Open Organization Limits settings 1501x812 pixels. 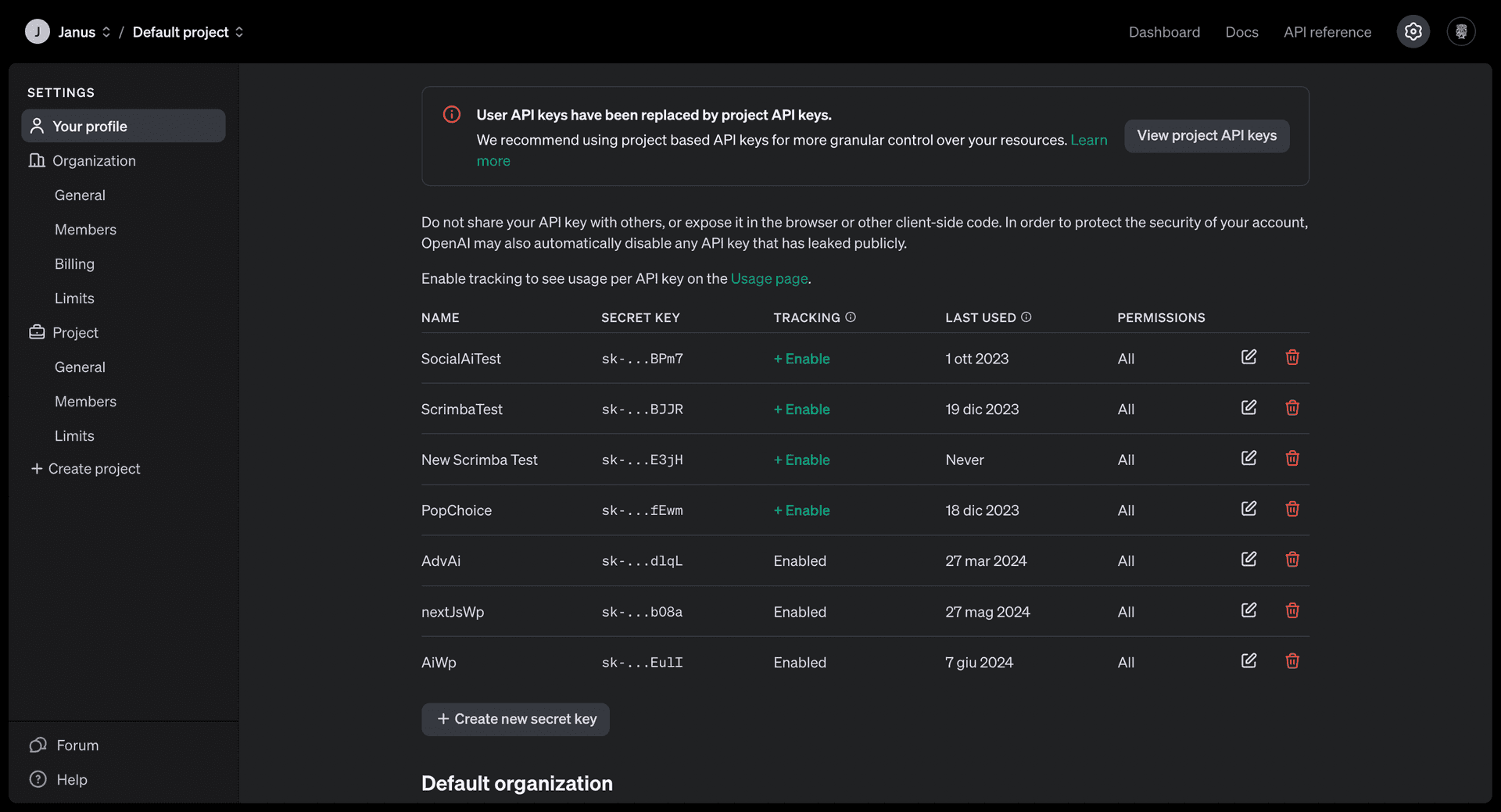tap(74, 299)
